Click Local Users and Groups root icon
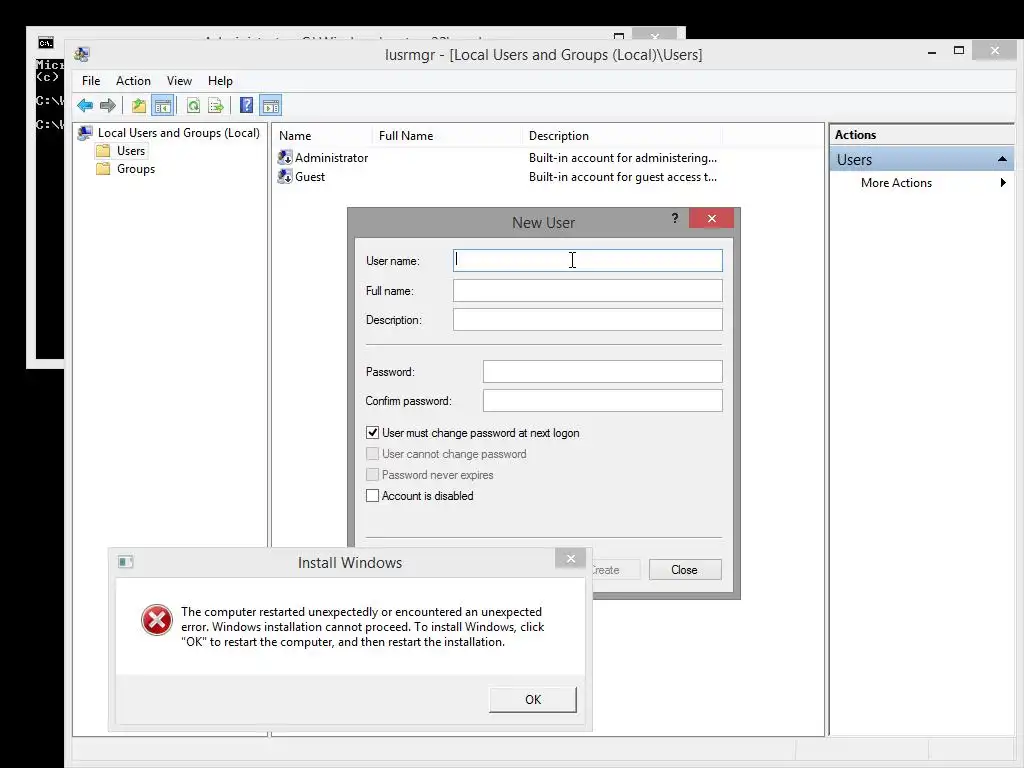The height and width of the screenshot is (768, 1024). pos(85,133)
